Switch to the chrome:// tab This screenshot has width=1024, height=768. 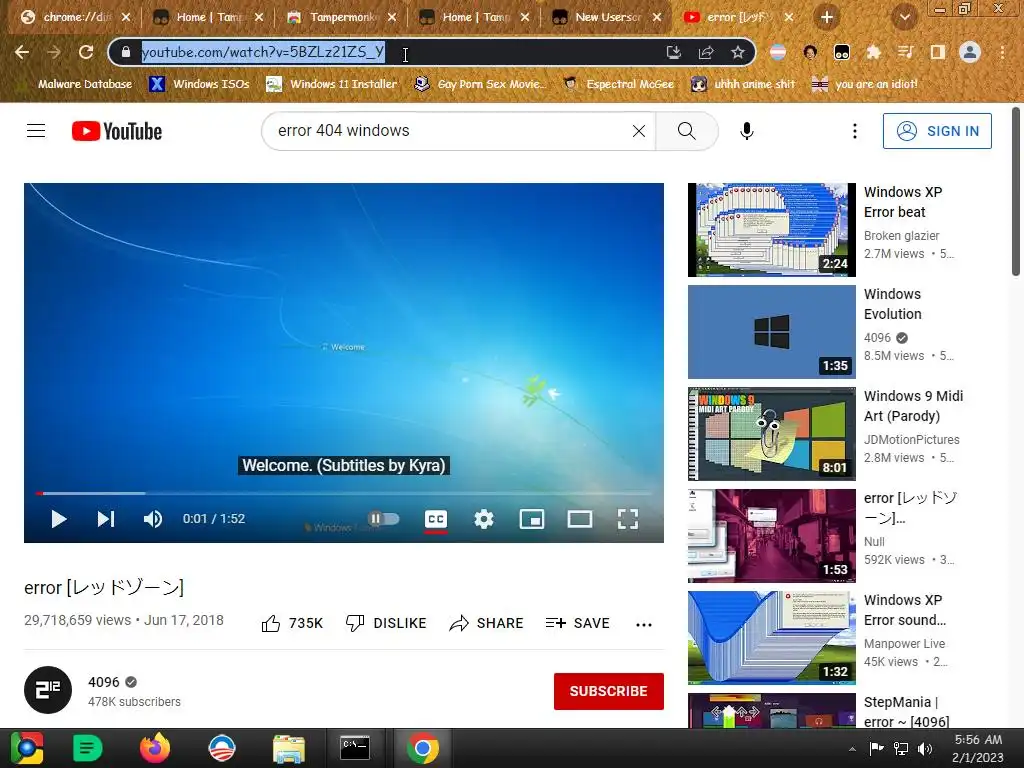tap(75, 17)
